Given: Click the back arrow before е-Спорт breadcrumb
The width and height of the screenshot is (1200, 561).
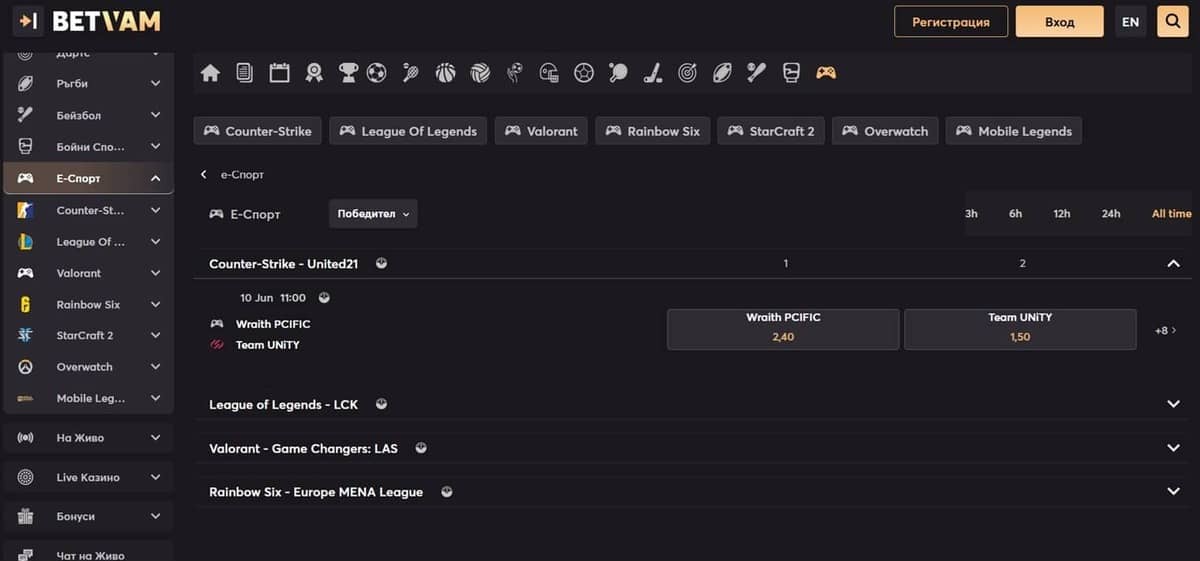Looking at the screenshot, I should click(x=204, y=174).
